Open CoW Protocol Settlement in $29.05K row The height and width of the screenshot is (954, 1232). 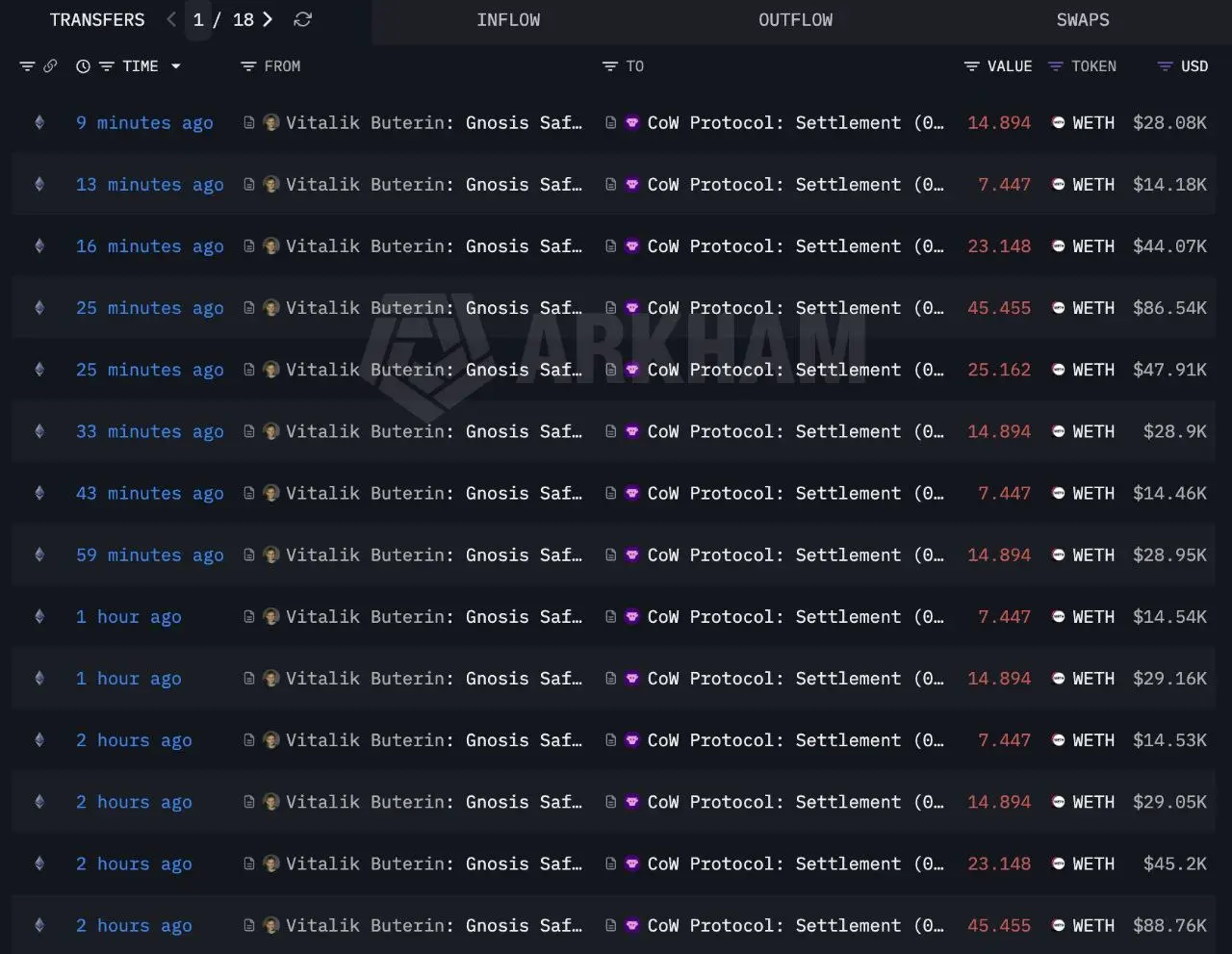(796, 802)
